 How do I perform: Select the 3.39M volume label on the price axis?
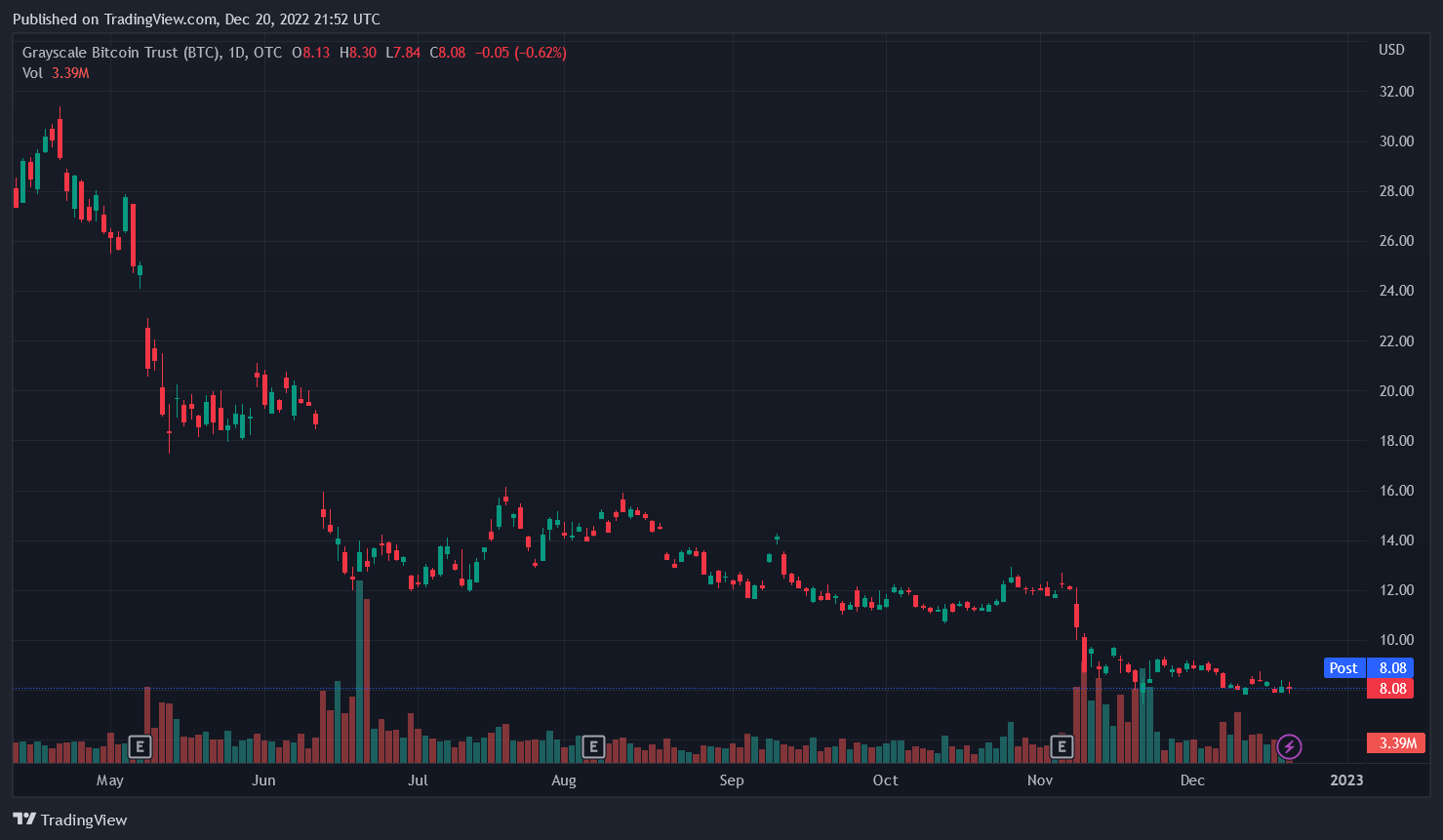pyautogui.click(x=1396, y=743)
